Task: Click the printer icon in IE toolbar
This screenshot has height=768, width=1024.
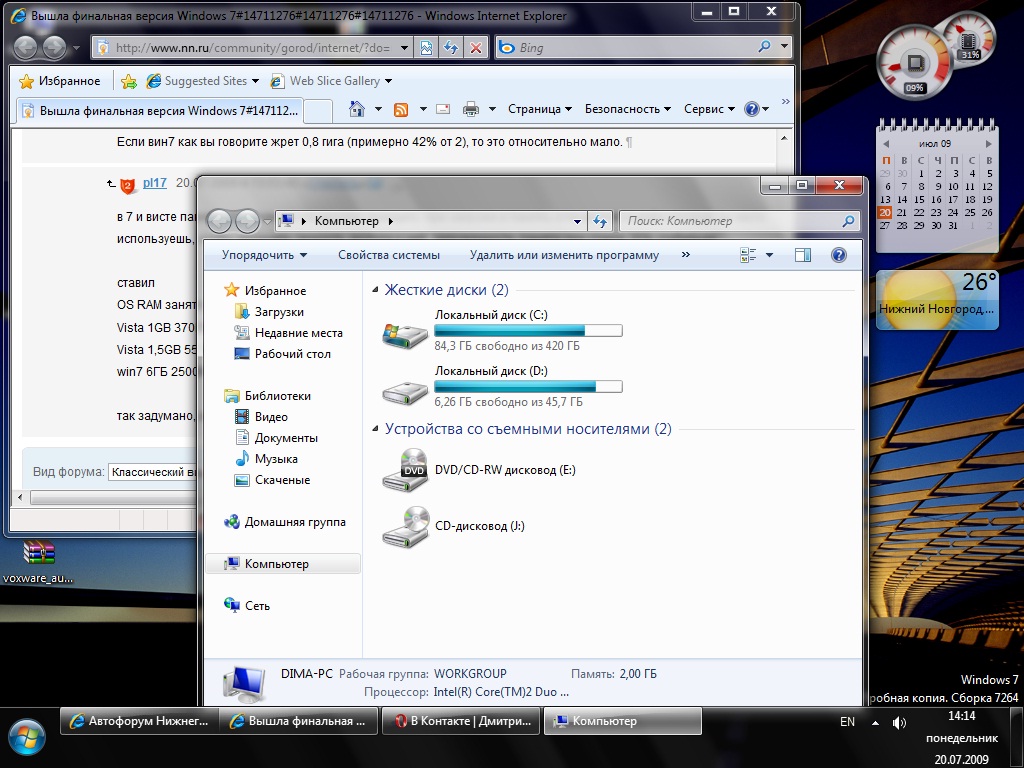Action: (x=470, y=109)
